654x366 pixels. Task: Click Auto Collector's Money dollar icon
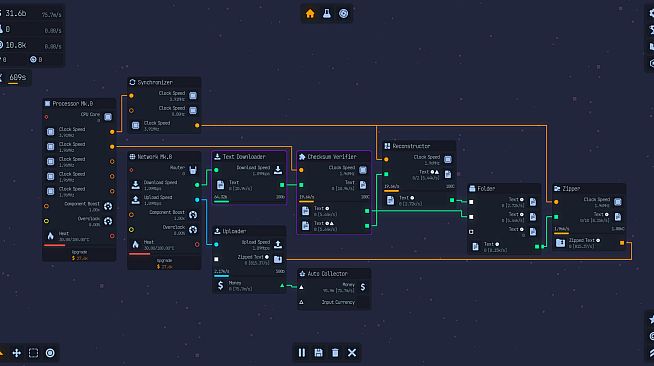pos(363,287)
